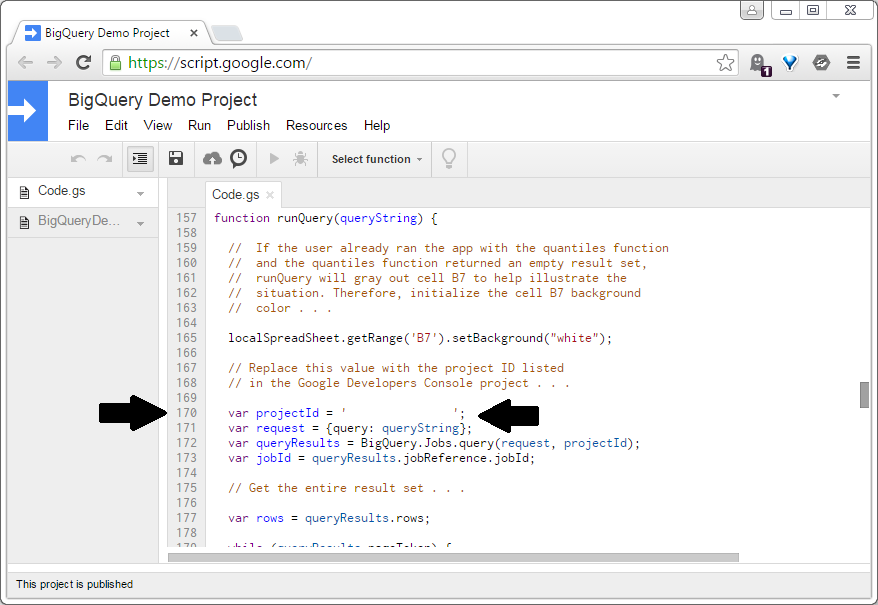Viewport: 878px width, 605px height.
Task: Toggle the indent formatting icon
Action: tap(140, 159)
